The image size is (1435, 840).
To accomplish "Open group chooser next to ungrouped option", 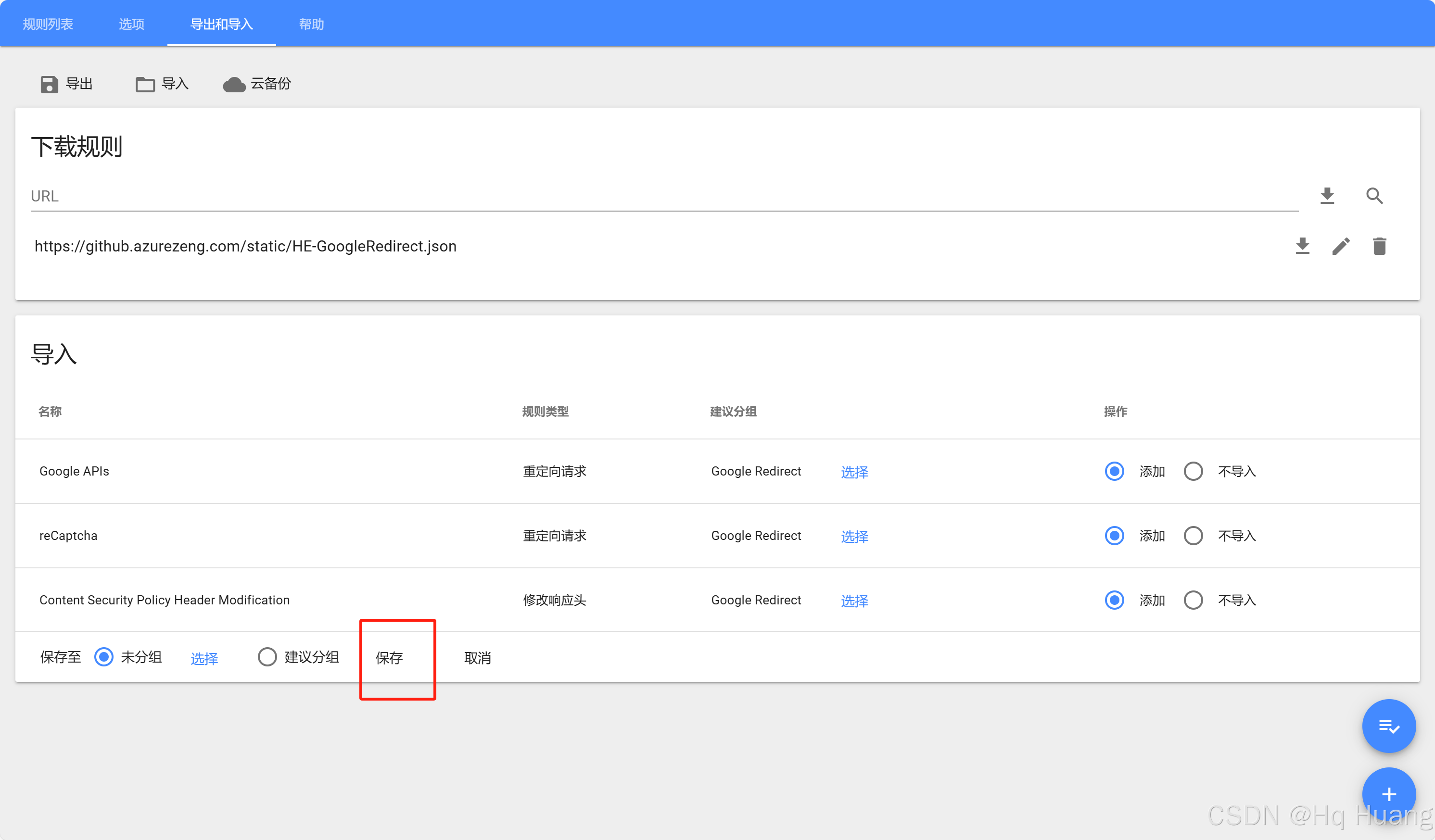I will (x=204, y=658).
